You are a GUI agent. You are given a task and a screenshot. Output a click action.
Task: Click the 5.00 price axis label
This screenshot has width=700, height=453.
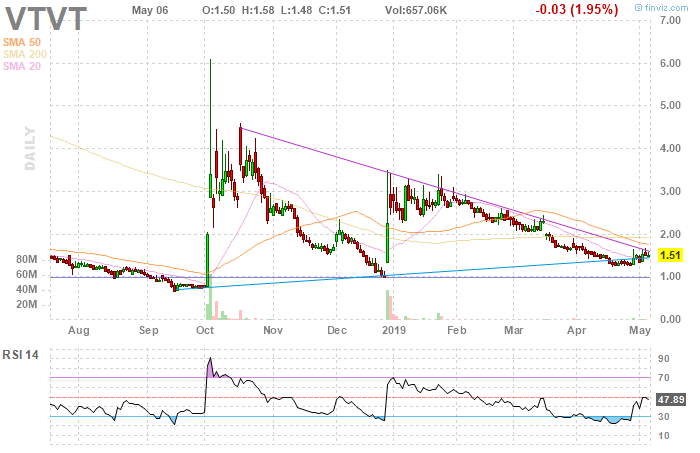pyautogui.click(x=671, y=105)
